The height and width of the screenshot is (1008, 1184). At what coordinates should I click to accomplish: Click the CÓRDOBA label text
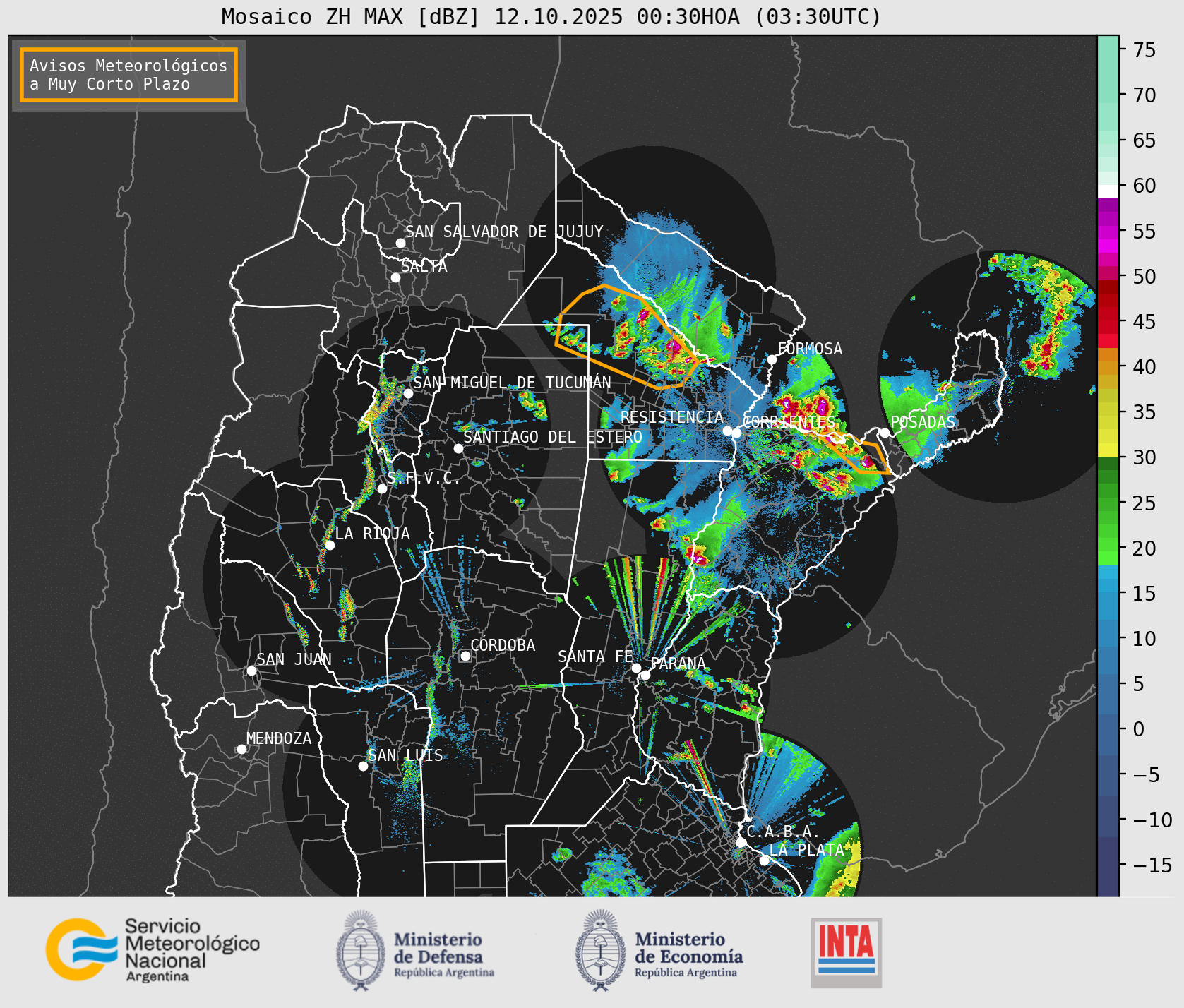(503, 644)
